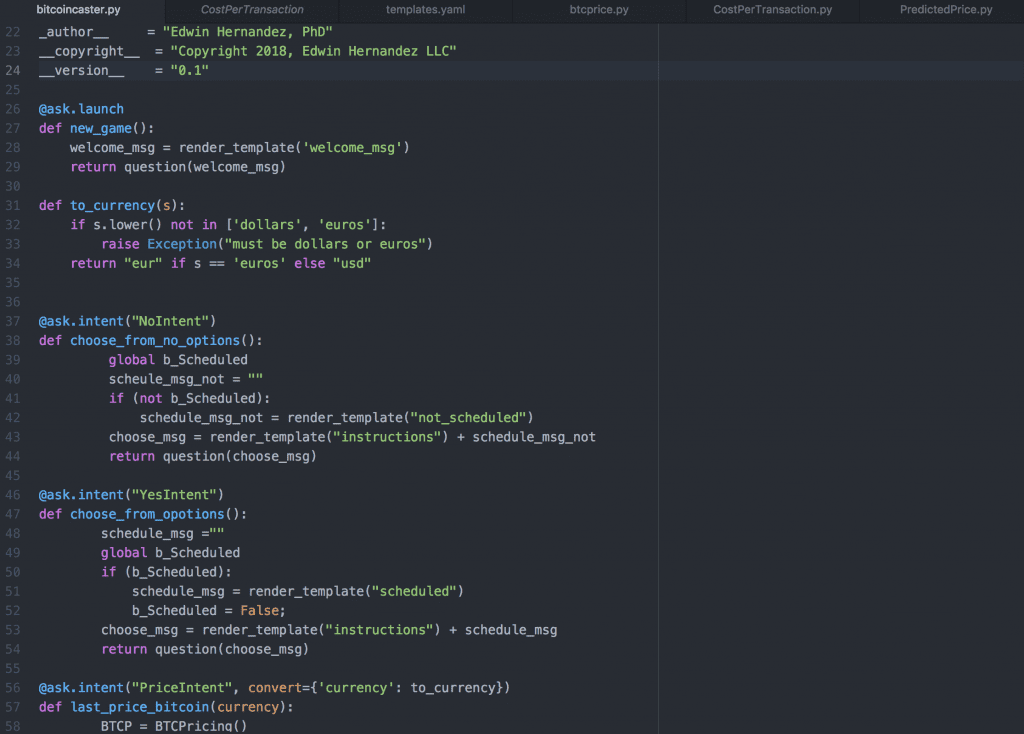This screenshot has width=1024, height=734.
Task: Place cursor on the @ask.launch decorator
Action: [x=81, y=109]
